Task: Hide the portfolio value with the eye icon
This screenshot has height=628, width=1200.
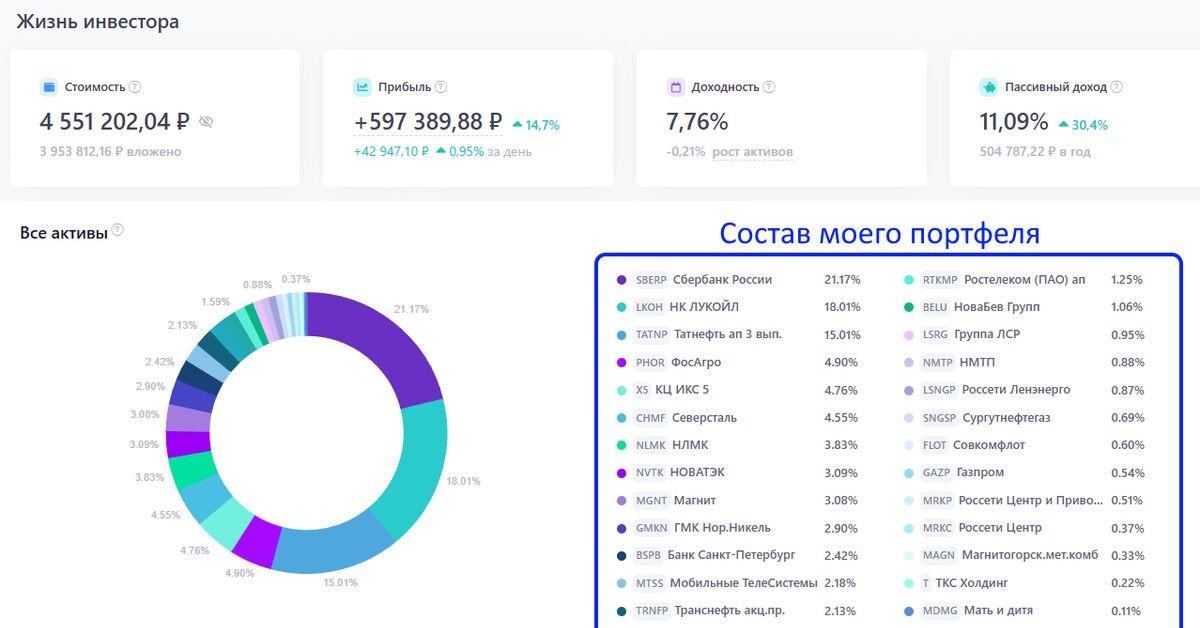Action: click(206, 122)
